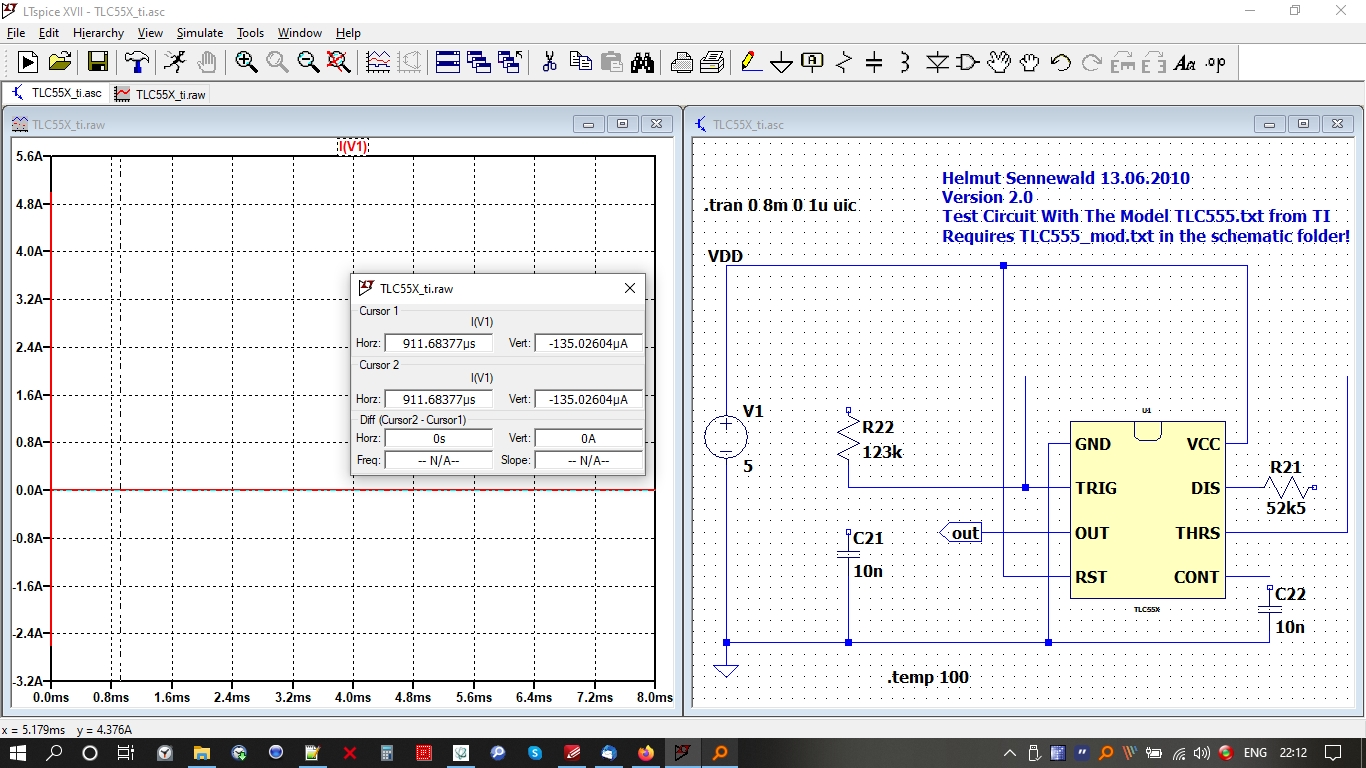Screen dimensions: 1366x768
Task: Show hidden system tray icons
Action: 1010,752
